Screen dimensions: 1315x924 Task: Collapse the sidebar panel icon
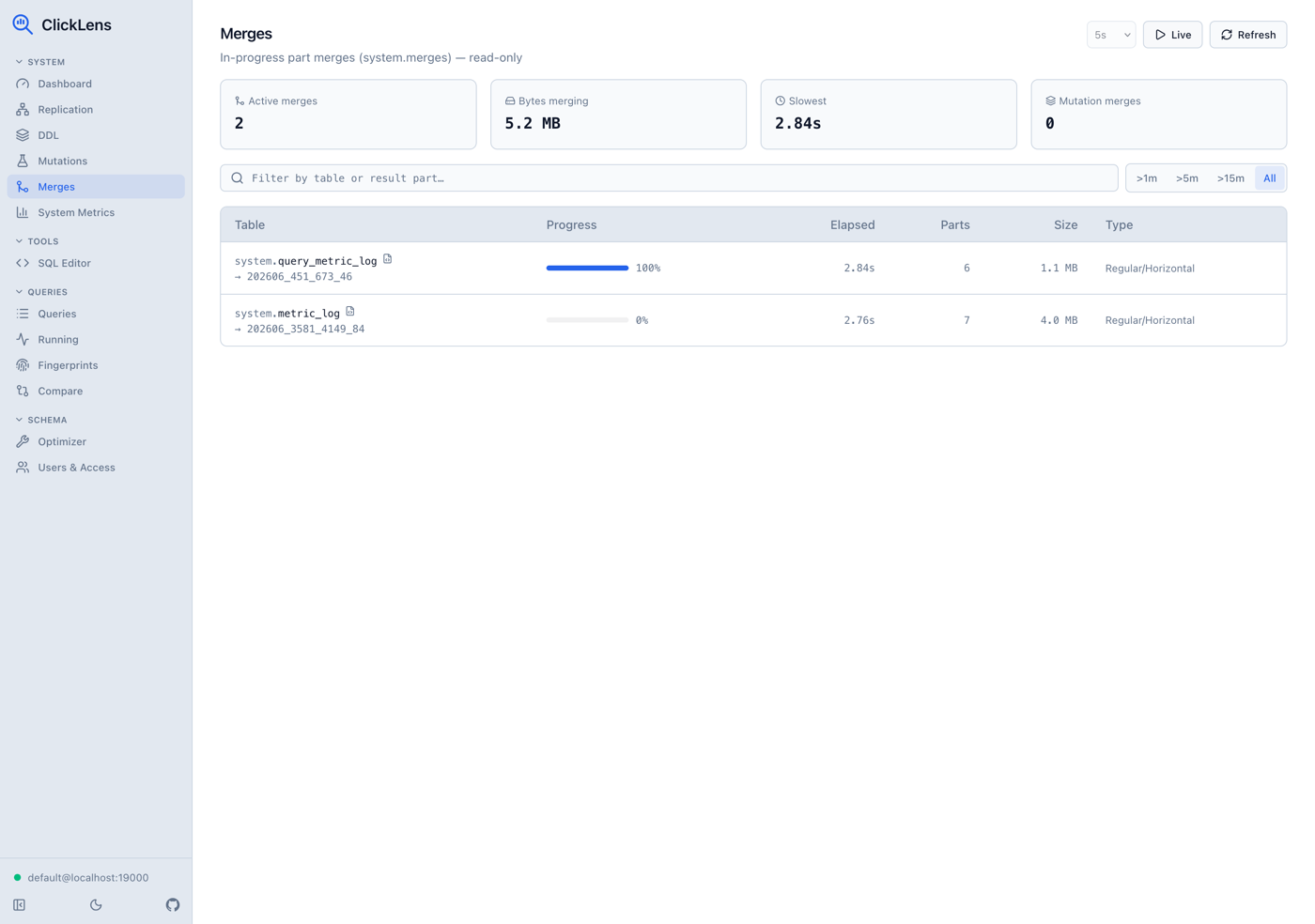20,905
